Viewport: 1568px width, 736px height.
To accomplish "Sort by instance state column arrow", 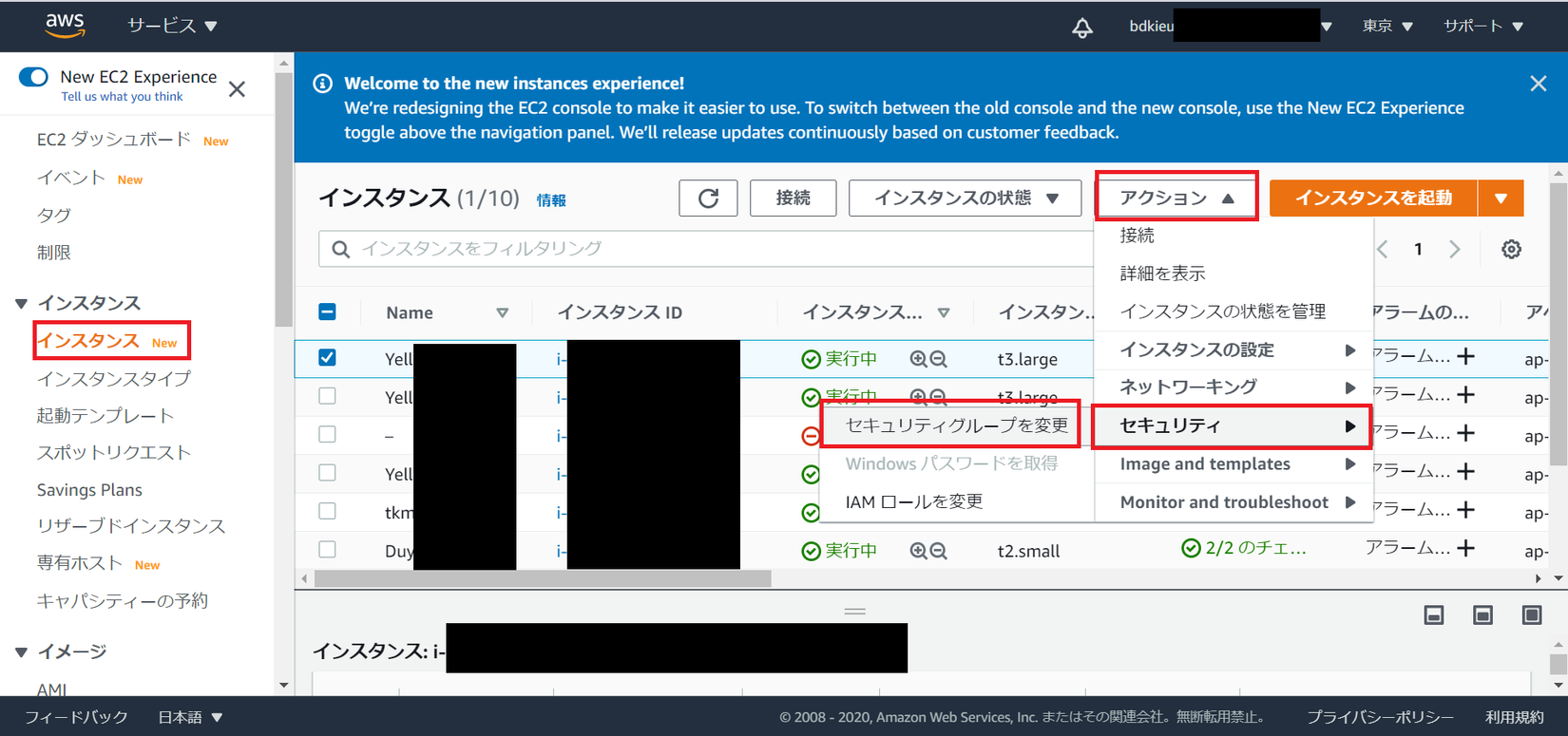I will [944, 312].
